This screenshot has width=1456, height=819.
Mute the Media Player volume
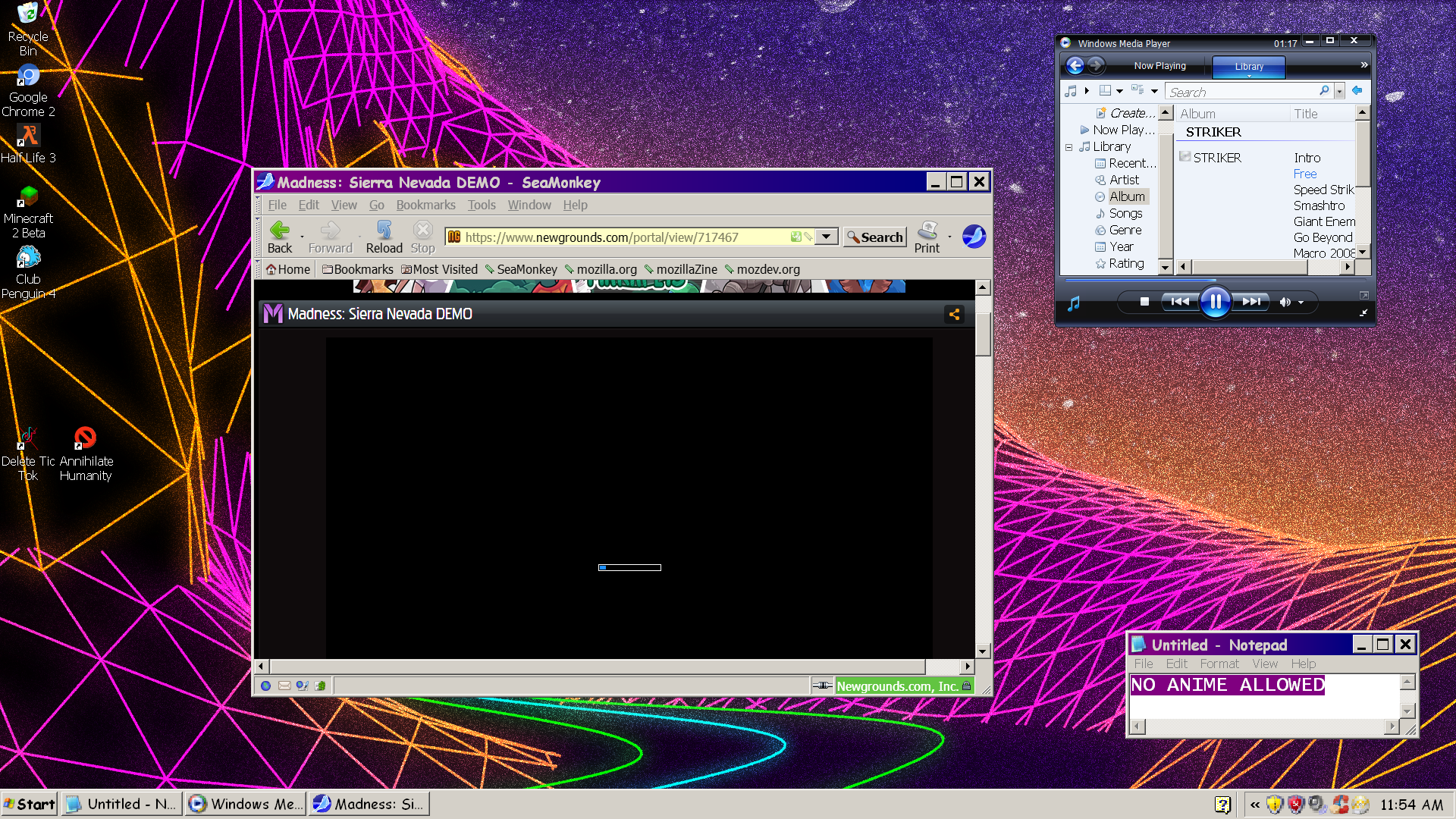tap(1285, 302)
